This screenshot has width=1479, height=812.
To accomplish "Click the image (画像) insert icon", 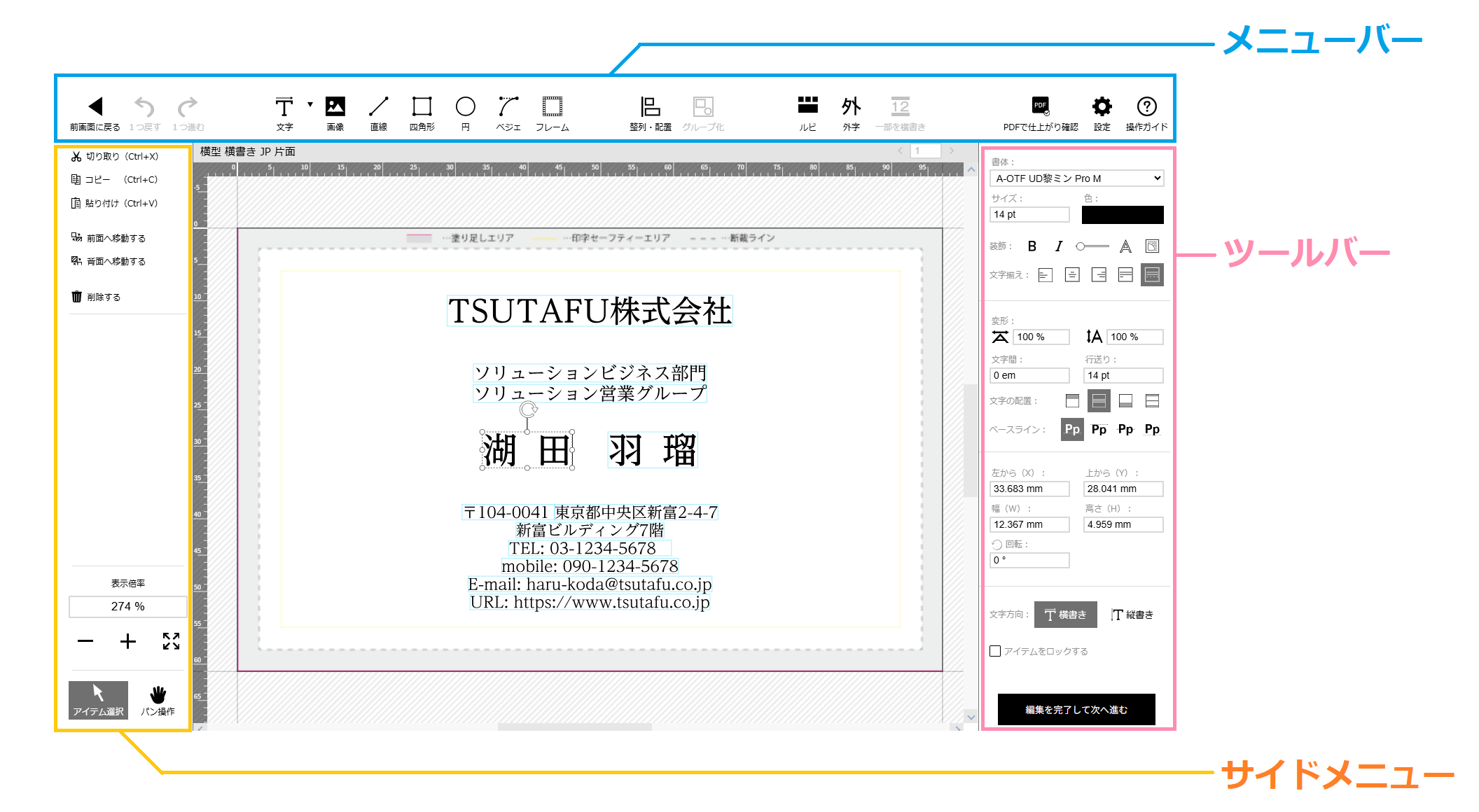I will [x=335, y=107].
